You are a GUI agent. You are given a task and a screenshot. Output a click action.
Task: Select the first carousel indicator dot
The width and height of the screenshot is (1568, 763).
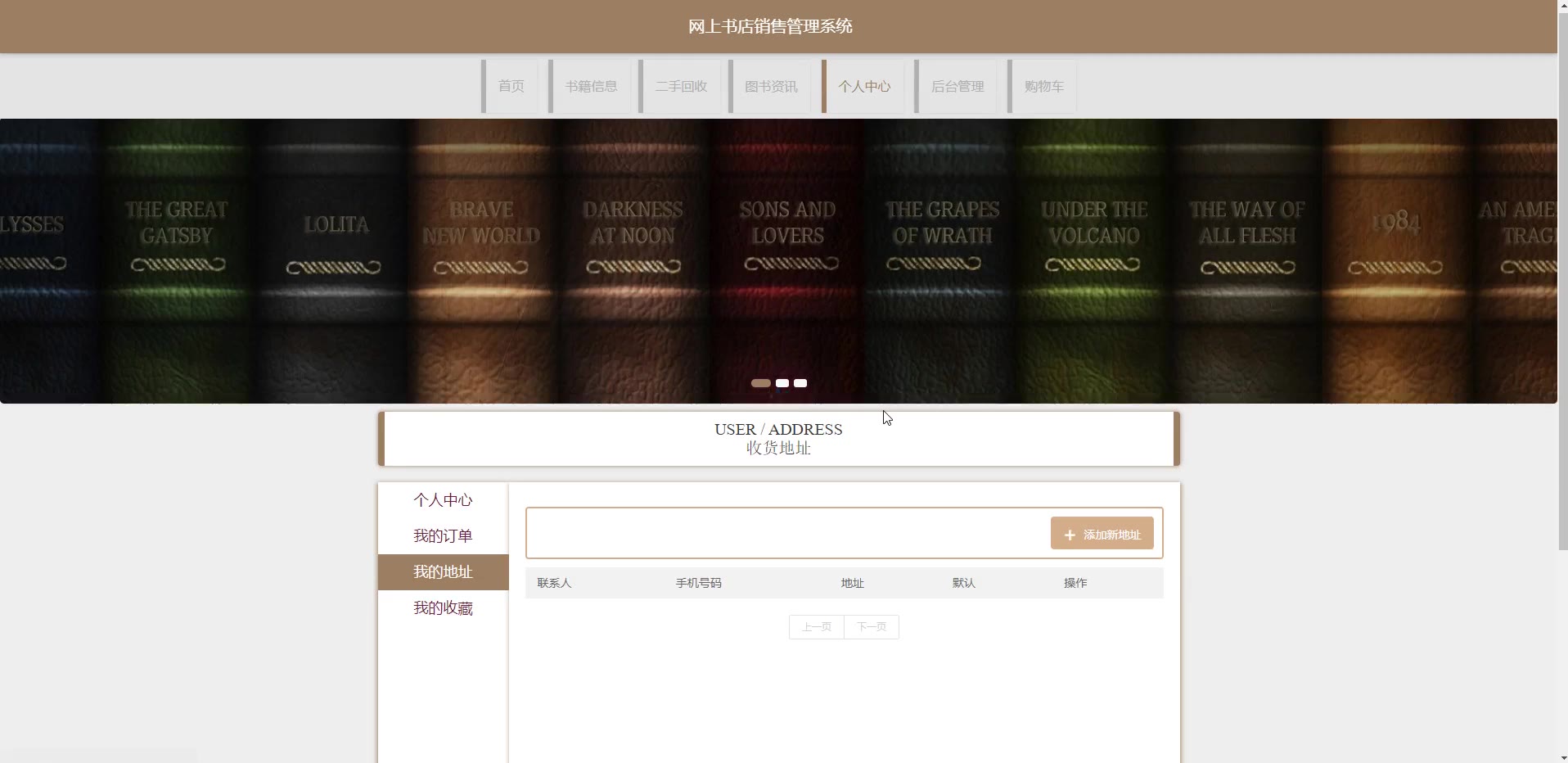761,383
